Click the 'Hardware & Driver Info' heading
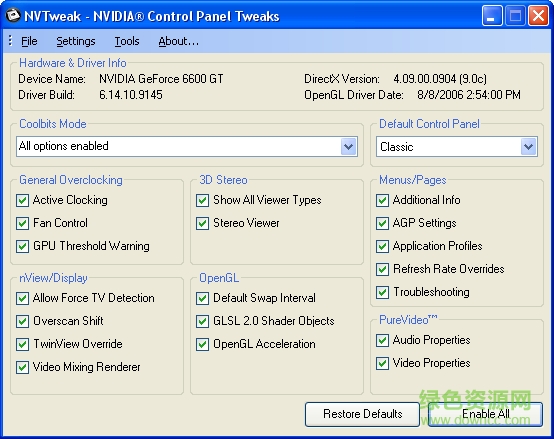The image size is (554, 439). pos(72,63)
